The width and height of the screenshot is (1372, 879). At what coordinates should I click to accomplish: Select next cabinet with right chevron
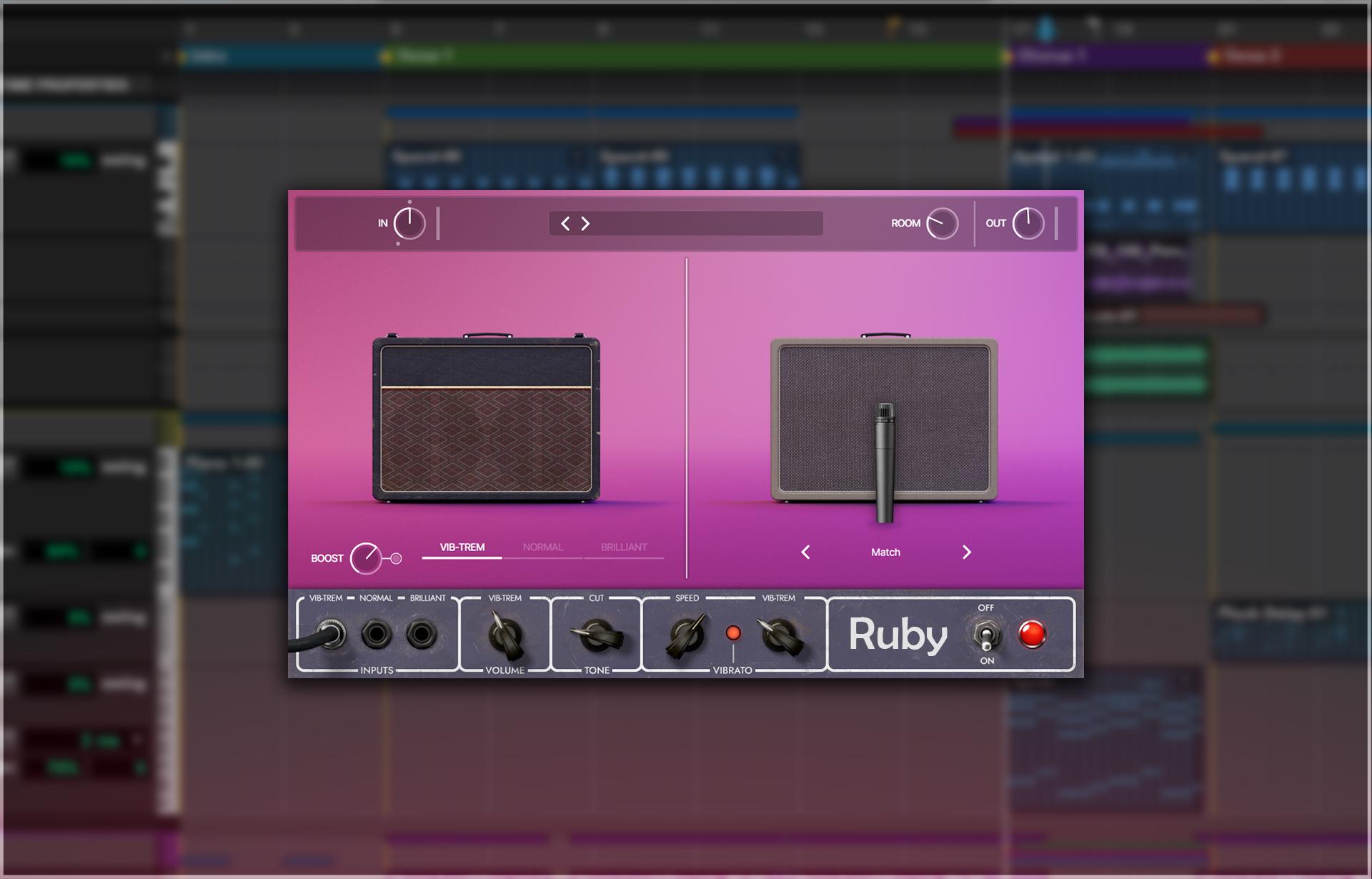(x=967, y=552)
